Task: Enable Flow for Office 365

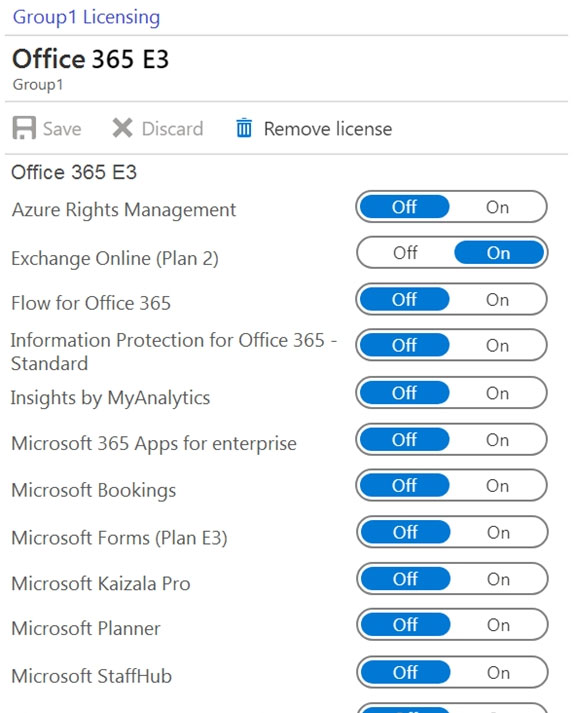Action: 497,300
